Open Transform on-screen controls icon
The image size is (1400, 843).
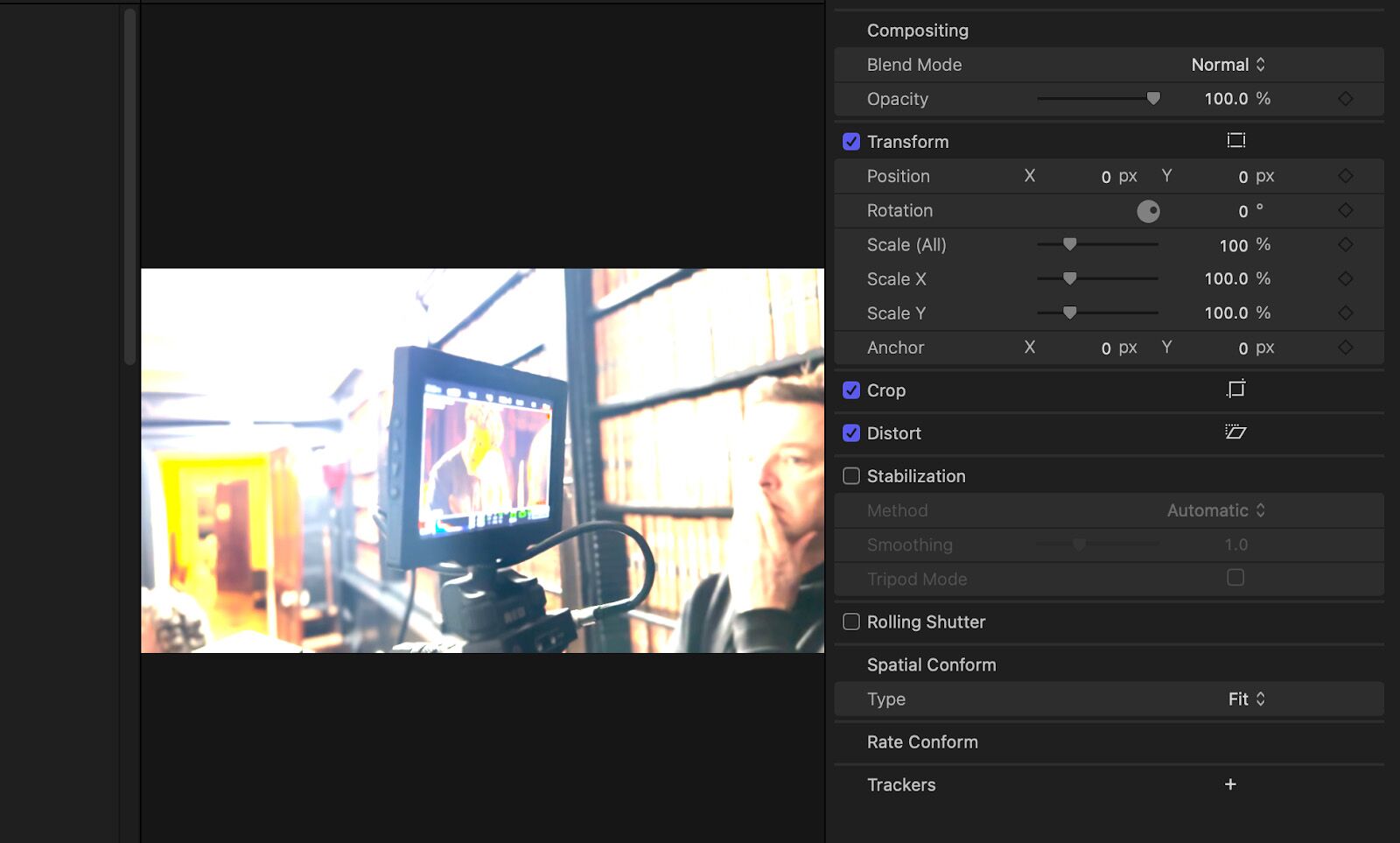[1236, 140]
